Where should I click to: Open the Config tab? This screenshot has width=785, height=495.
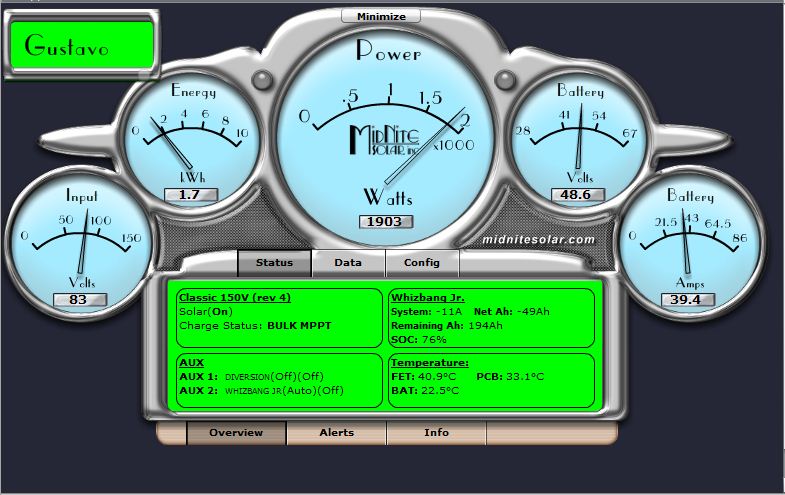coord(422,263)
